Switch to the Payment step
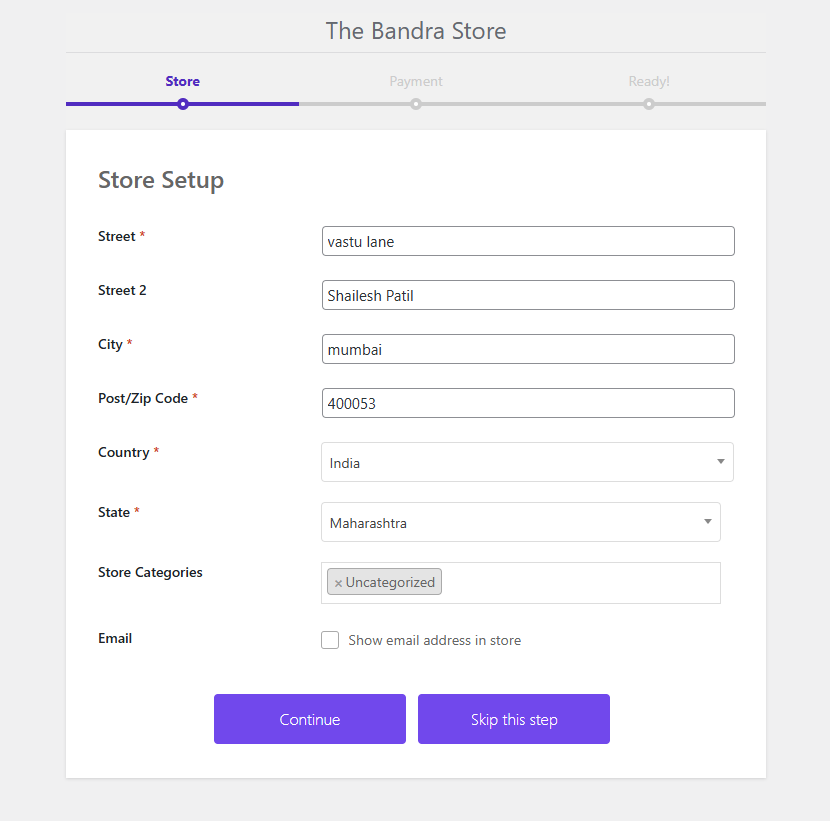 [416, 81]
